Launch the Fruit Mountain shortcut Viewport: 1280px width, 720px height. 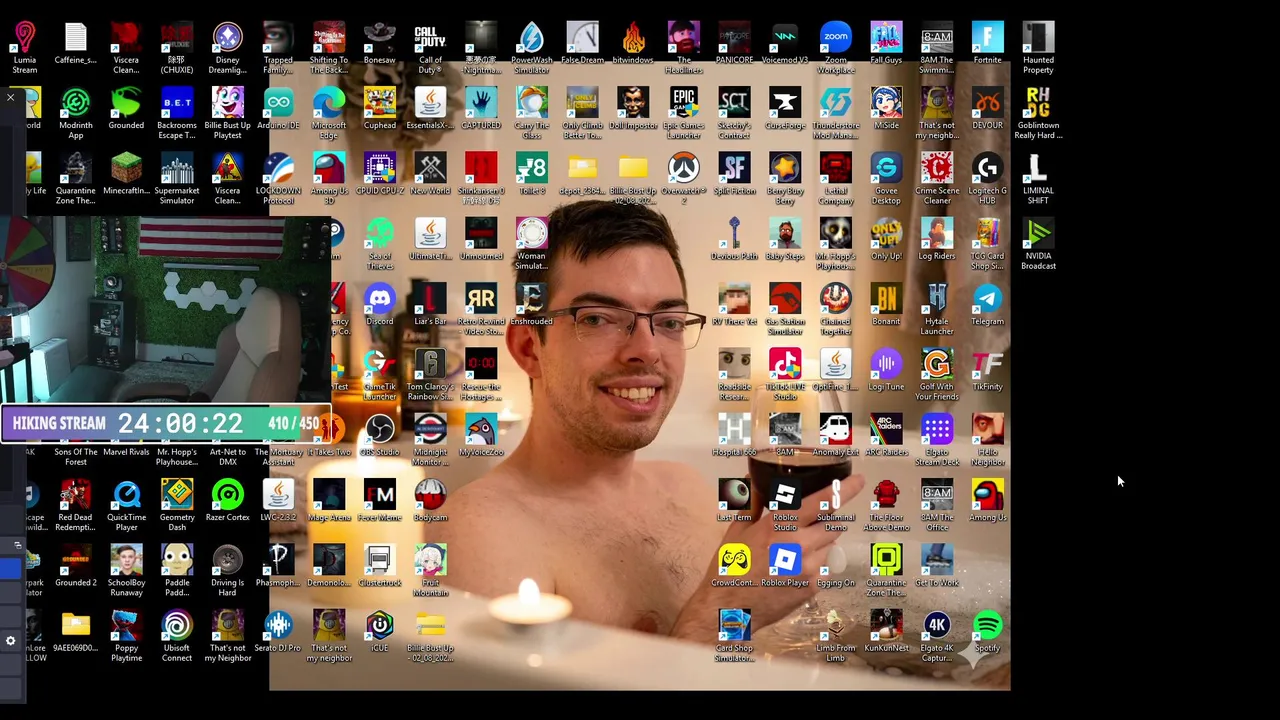[430, 571]
